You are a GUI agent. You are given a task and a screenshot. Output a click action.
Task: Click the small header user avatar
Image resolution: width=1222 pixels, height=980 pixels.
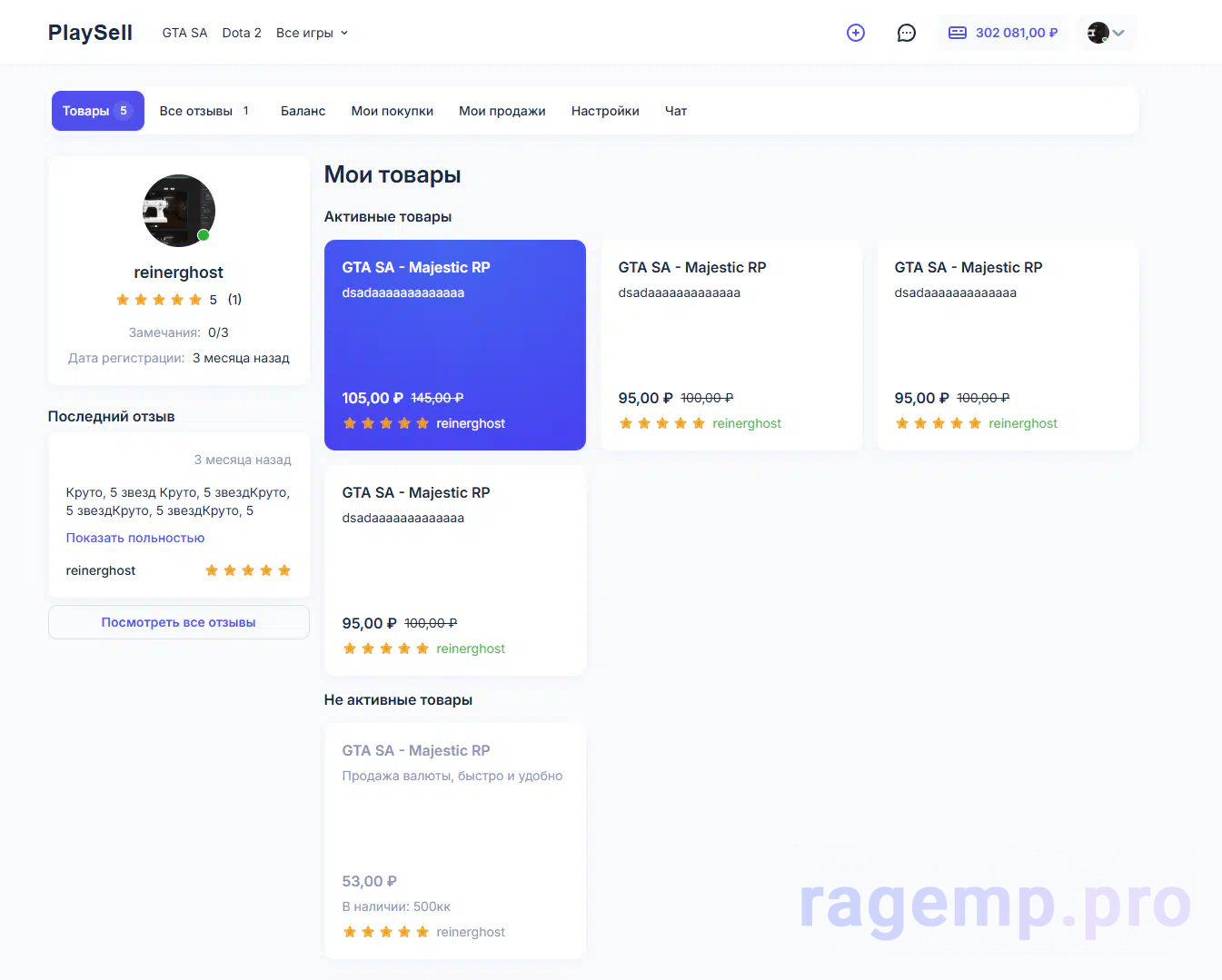(1098, 33)
